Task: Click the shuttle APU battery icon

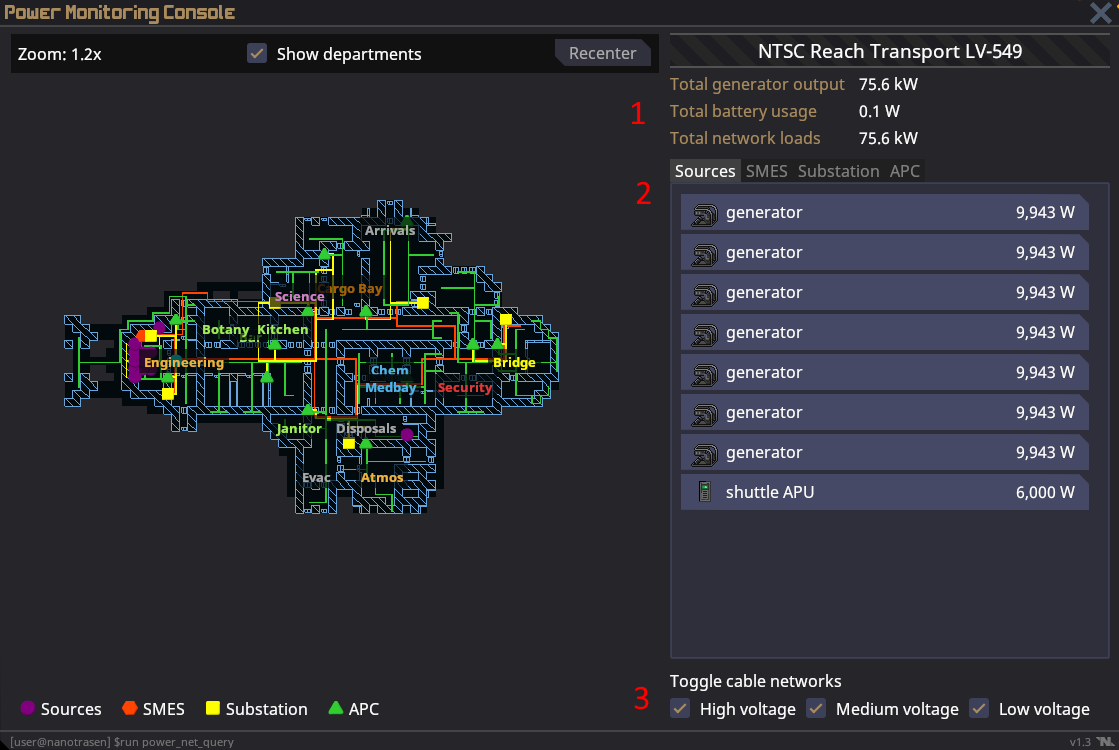Action: pyautogui.click(x=705, y=492)
